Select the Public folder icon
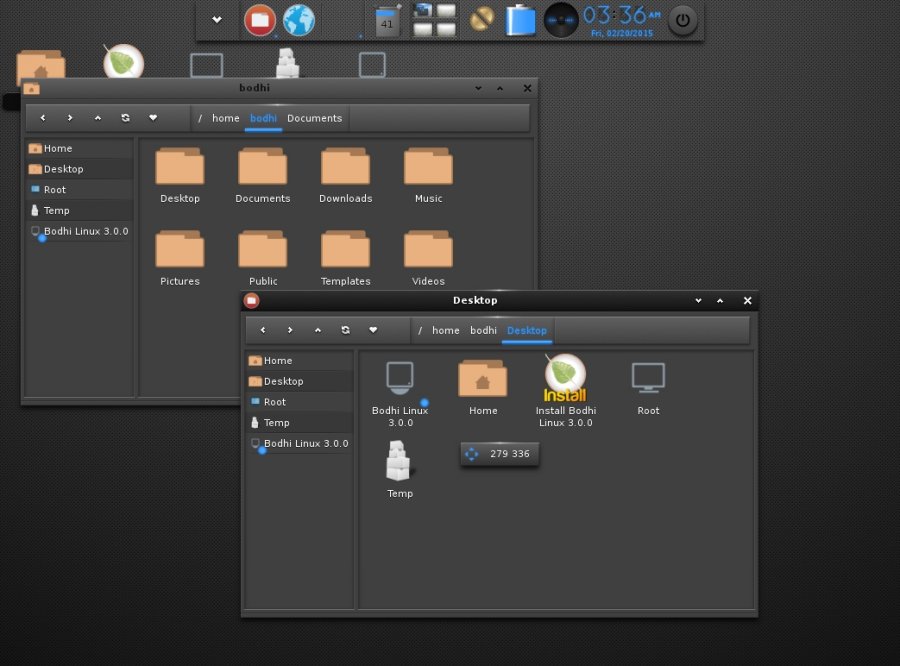Screen dimensions: 900x666 coord(263,258)
